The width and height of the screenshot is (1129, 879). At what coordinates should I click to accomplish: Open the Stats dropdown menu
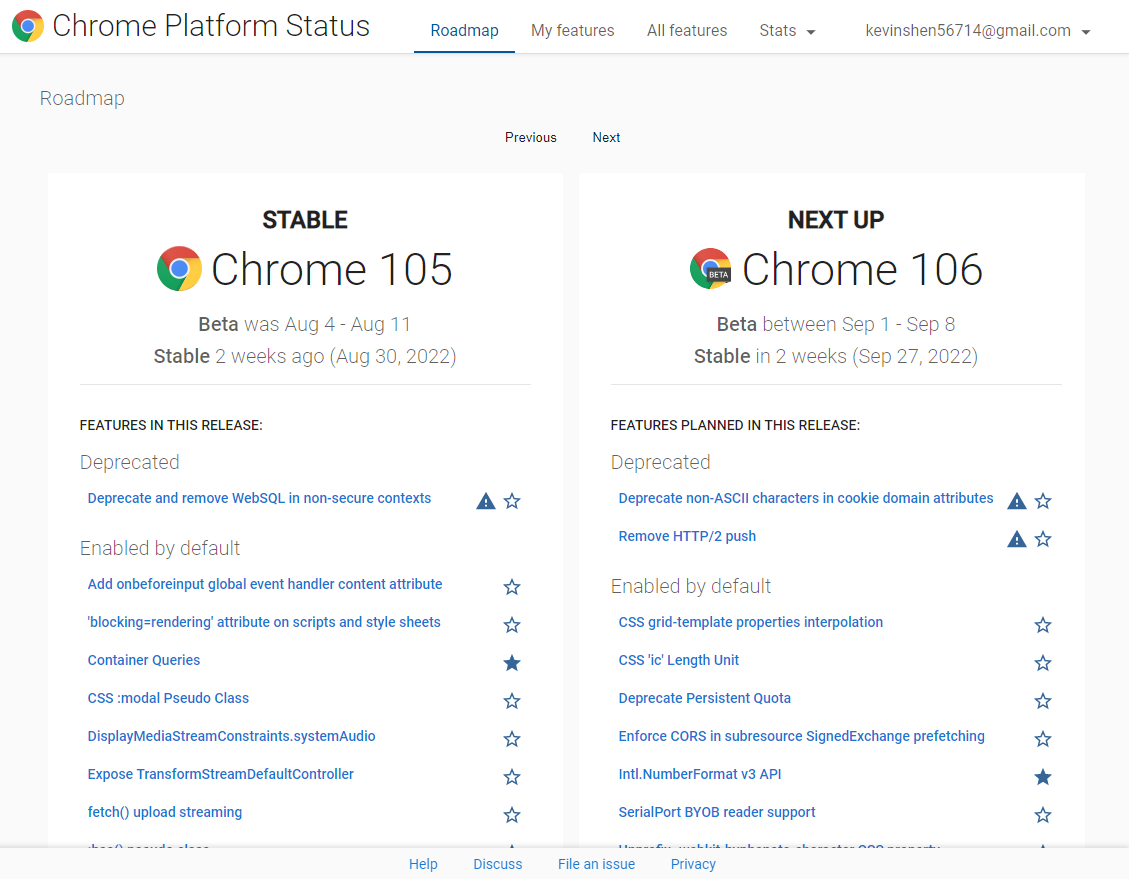click(x=787, y=31)
